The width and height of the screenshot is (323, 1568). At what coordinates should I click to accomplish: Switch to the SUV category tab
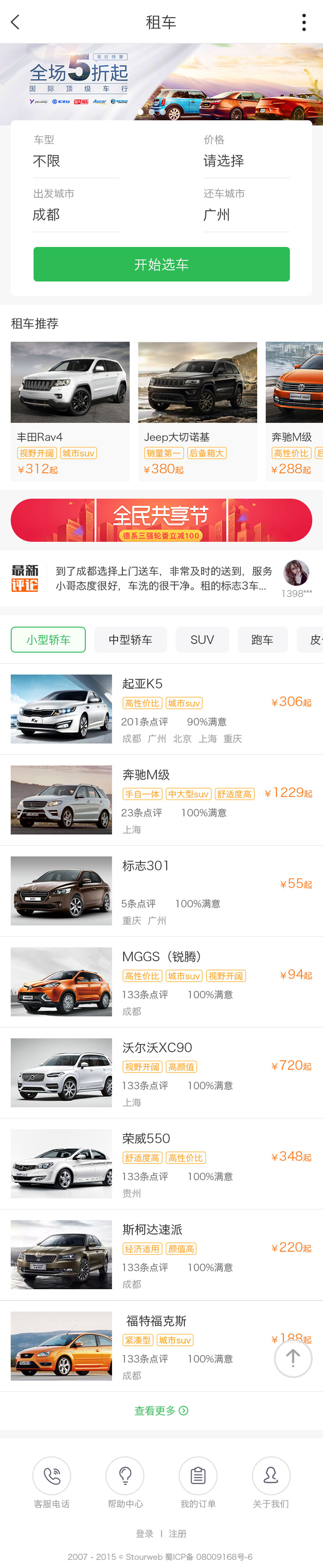[x=202, y=640]
